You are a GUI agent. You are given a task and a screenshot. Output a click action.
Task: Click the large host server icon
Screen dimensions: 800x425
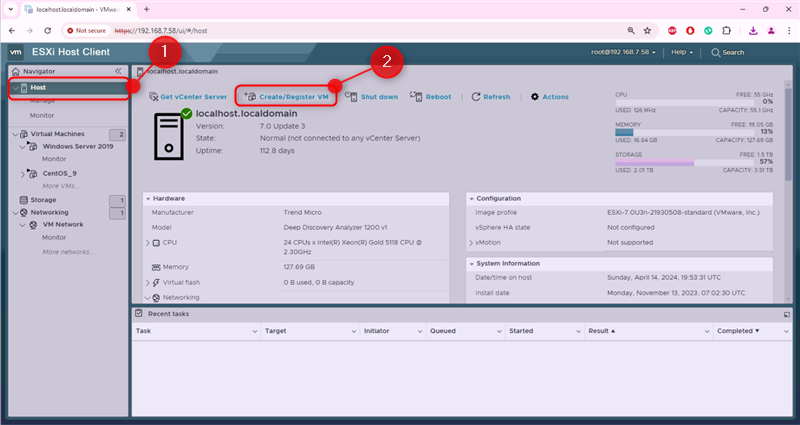coord(169,136)
